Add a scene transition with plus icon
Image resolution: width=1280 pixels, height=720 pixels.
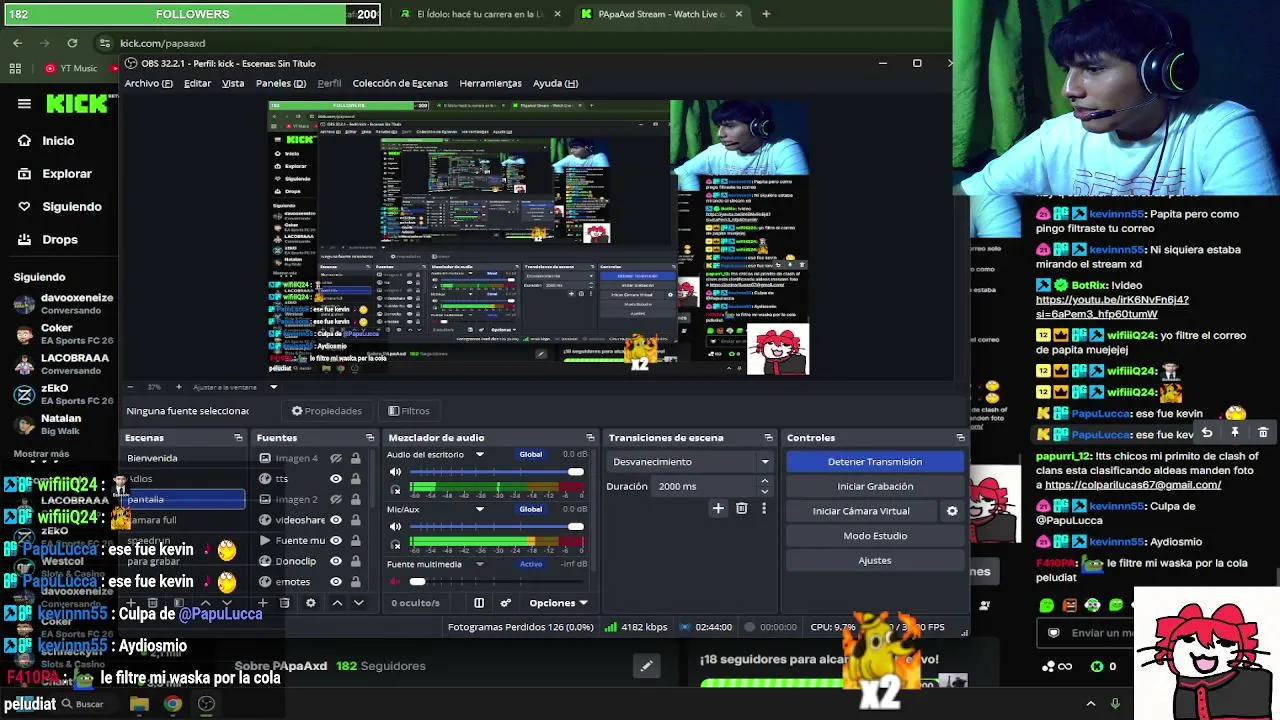(x=718, y=509)
